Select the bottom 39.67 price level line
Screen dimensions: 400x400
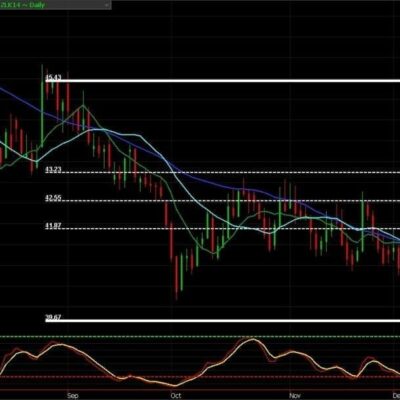223,321
